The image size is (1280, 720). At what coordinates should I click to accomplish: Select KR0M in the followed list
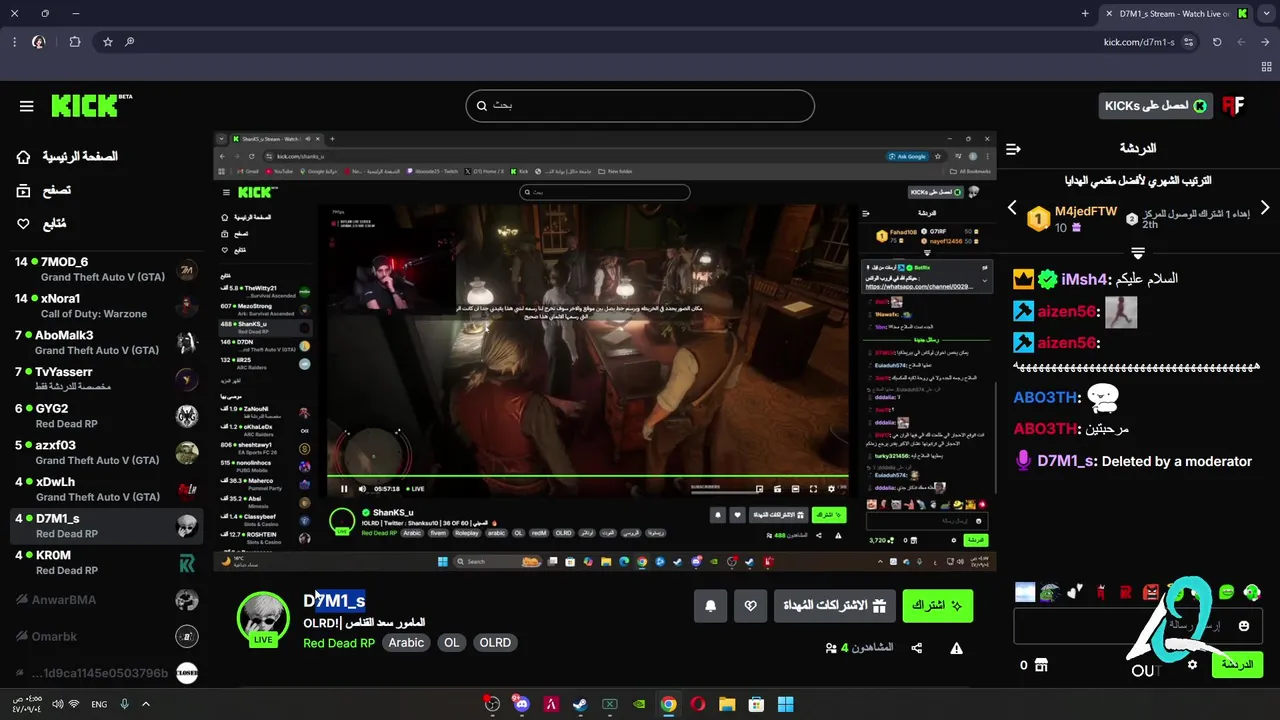tap(105, 563)
